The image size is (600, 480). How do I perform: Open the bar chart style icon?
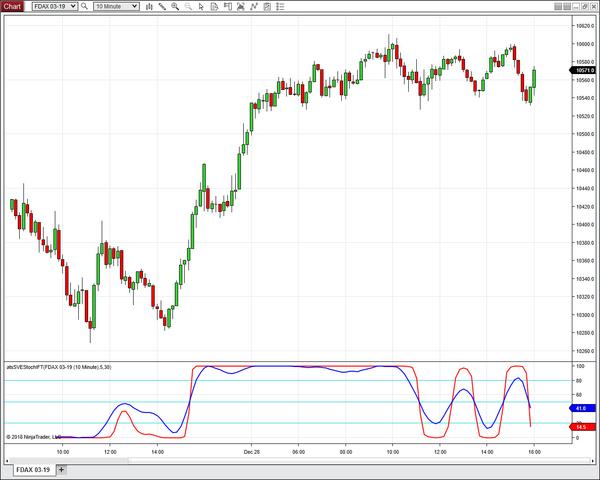[149, 7]
